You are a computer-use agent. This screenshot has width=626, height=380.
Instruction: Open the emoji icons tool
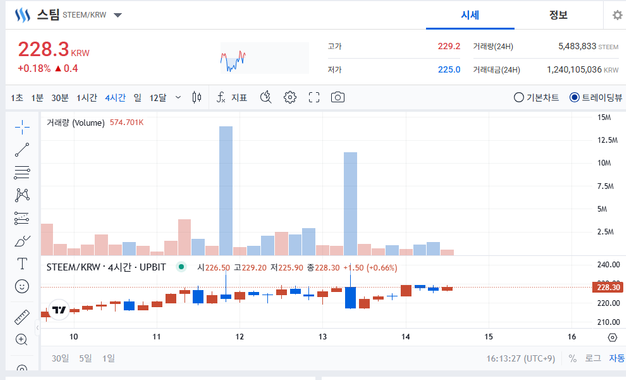pyautogui.click(x=22, y=286)
